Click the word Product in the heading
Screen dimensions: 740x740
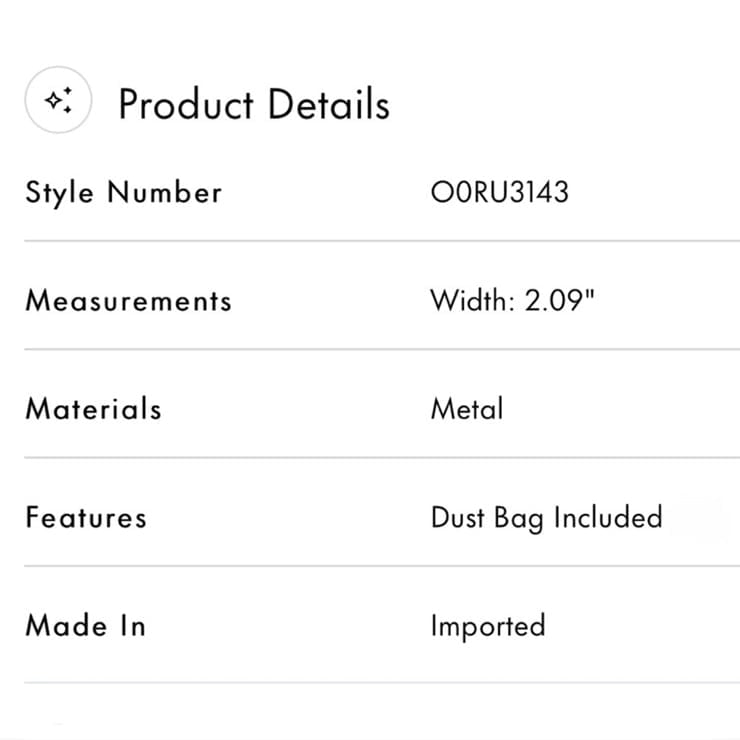pyautogui.click(x=186, y=104)
